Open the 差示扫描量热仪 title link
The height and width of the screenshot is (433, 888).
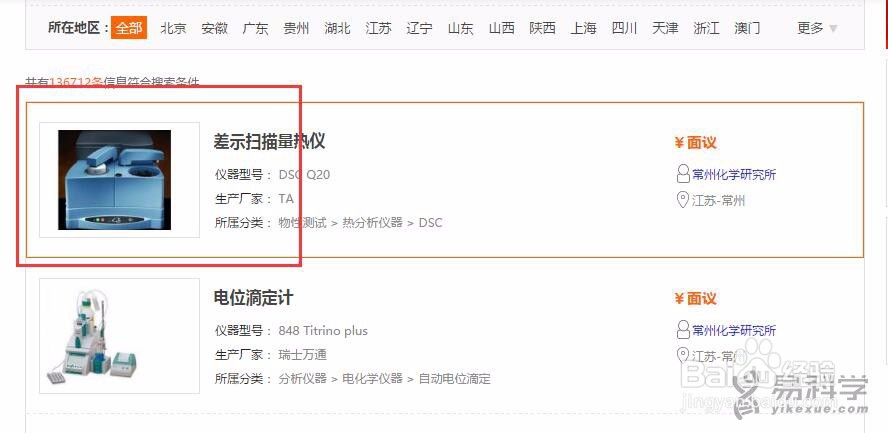[269, 142]
